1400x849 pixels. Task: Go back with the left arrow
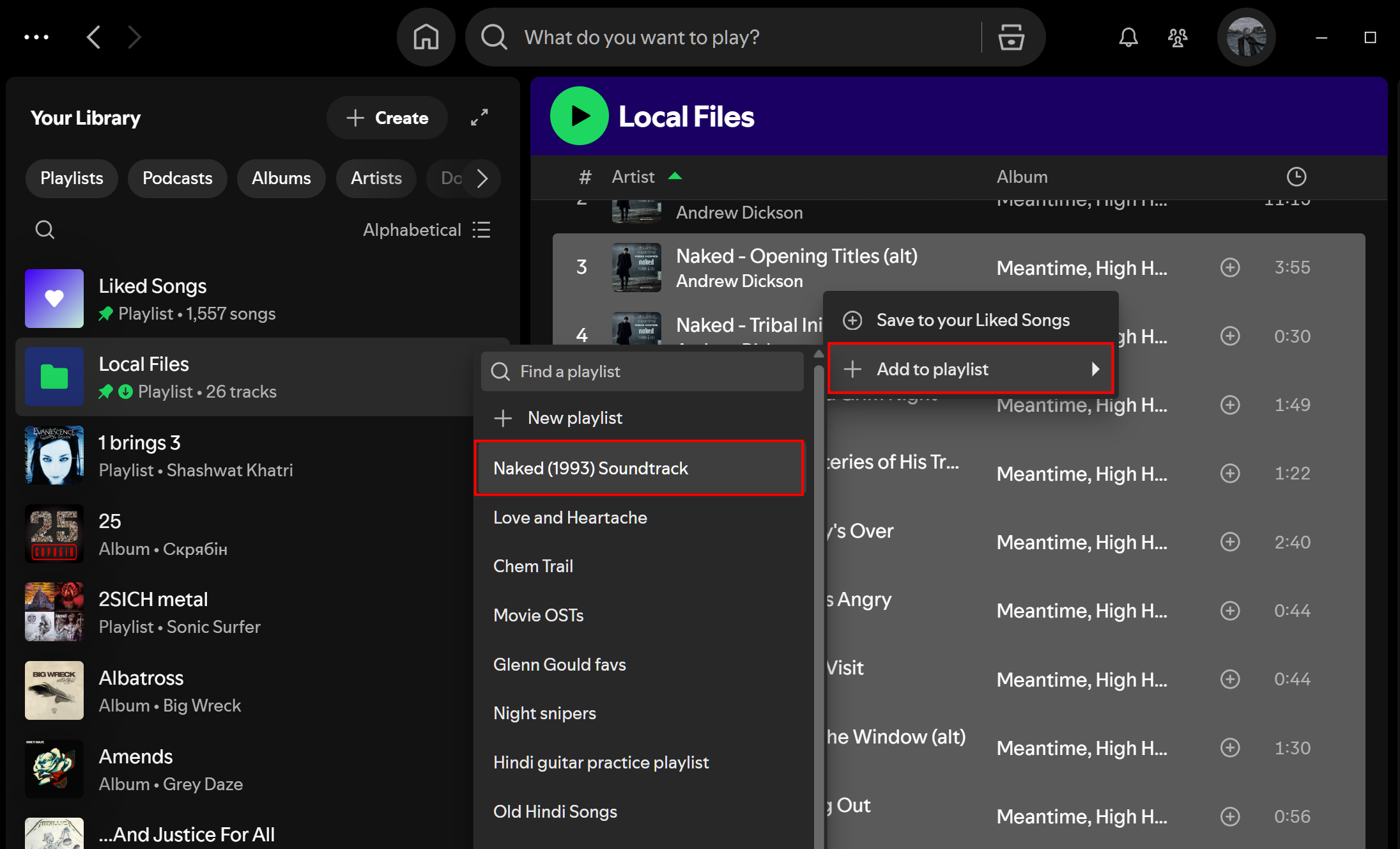pyautogui.click(x=94, y=37)
